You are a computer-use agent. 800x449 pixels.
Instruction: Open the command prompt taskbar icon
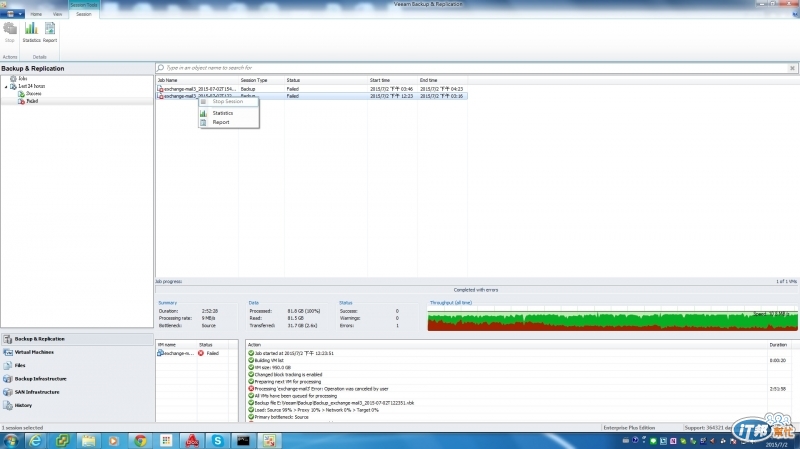pyautogui.click(x=243, y=440)
